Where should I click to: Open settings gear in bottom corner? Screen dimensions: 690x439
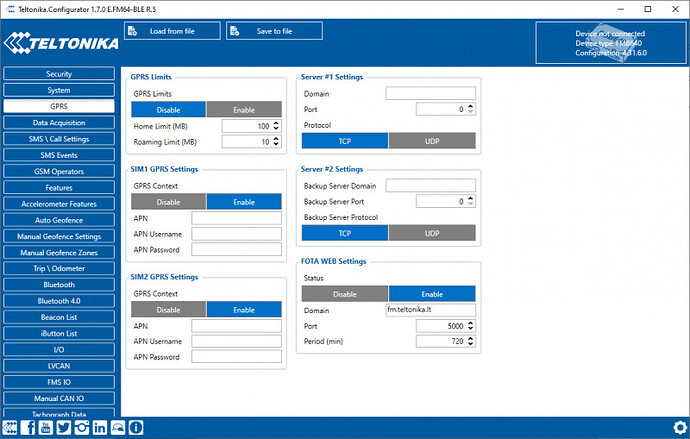pyautogui.click(x=680, y=428)
